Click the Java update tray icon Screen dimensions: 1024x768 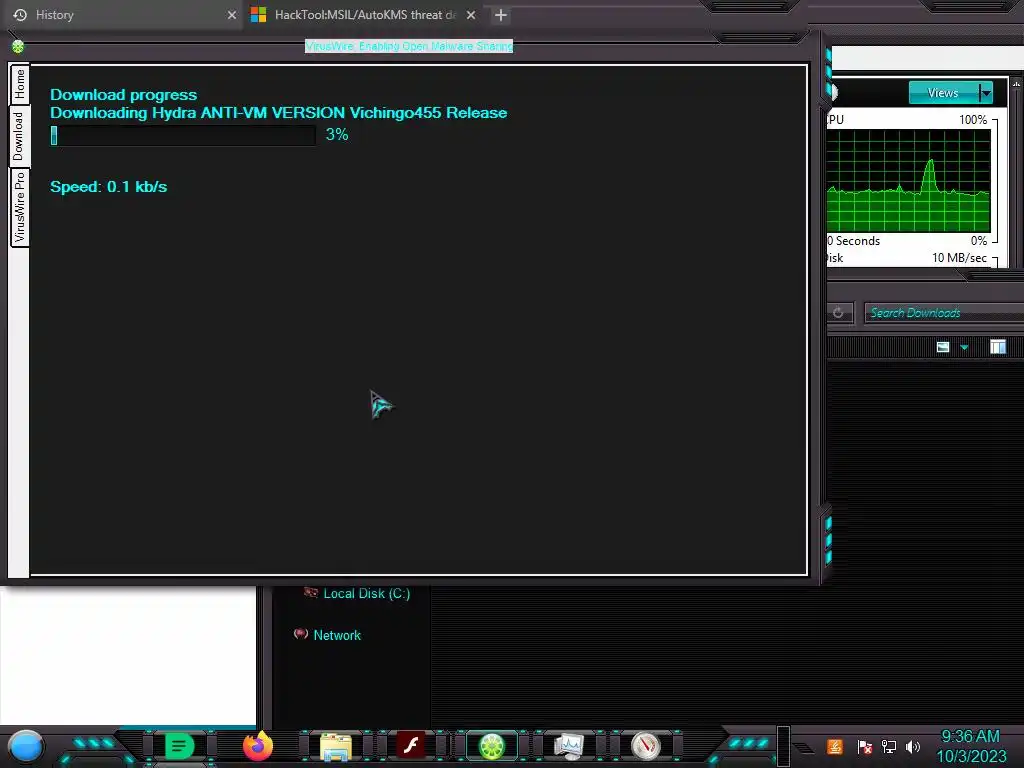click(835, 746)
